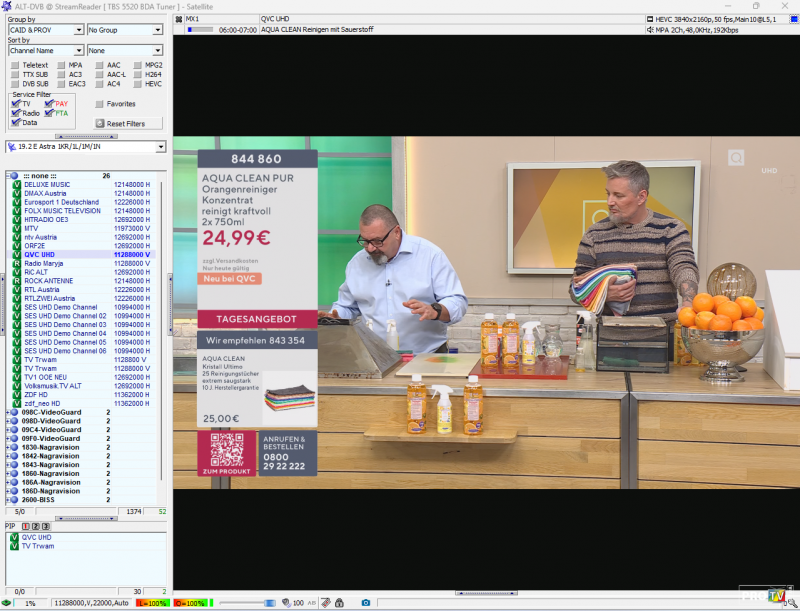Expand the 1830-Nagravision group
This screenshot has width=800, height=611.
point(7,447)
